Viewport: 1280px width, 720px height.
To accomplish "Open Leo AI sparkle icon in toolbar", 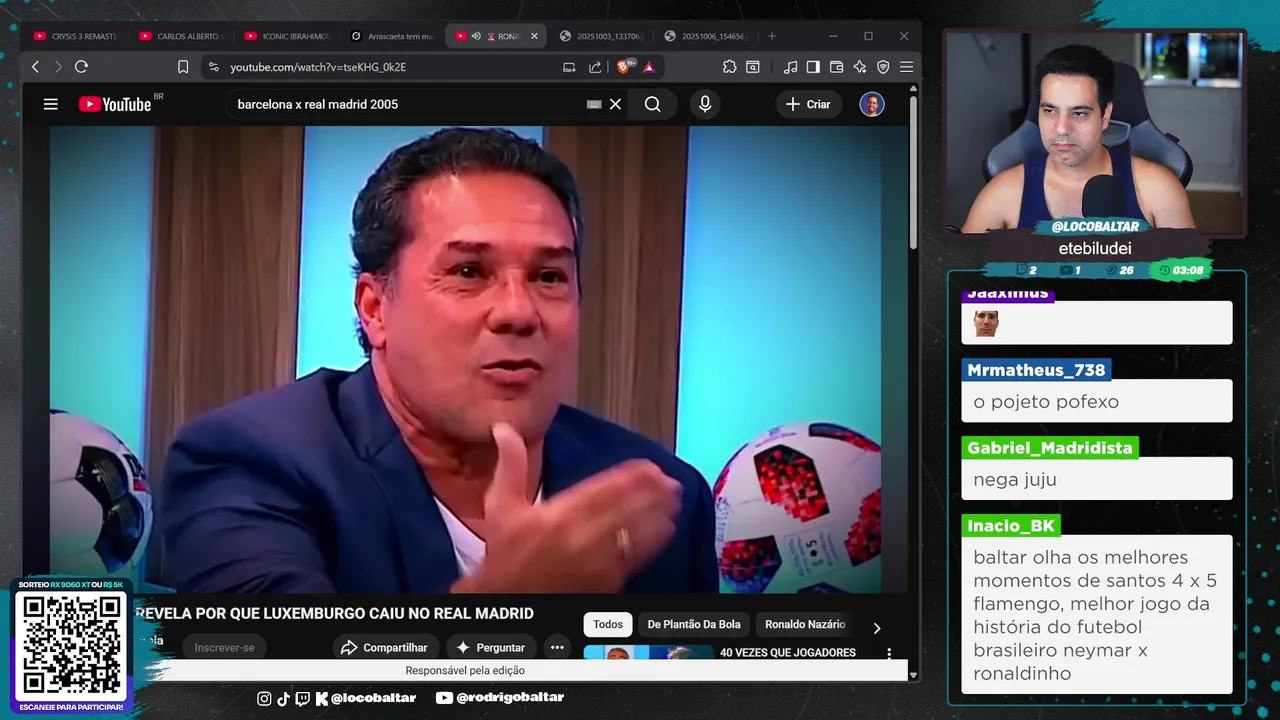I will pos(860,67).
